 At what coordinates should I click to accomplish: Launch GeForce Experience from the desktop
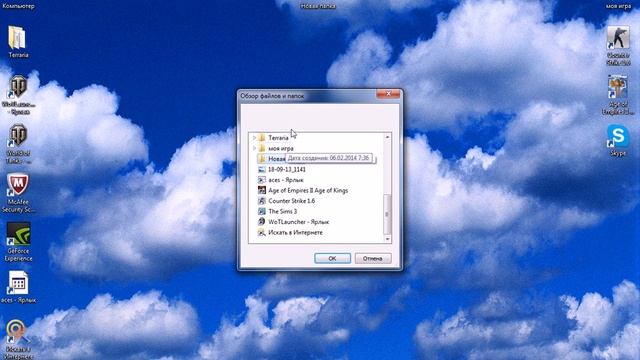click(18, 242)
